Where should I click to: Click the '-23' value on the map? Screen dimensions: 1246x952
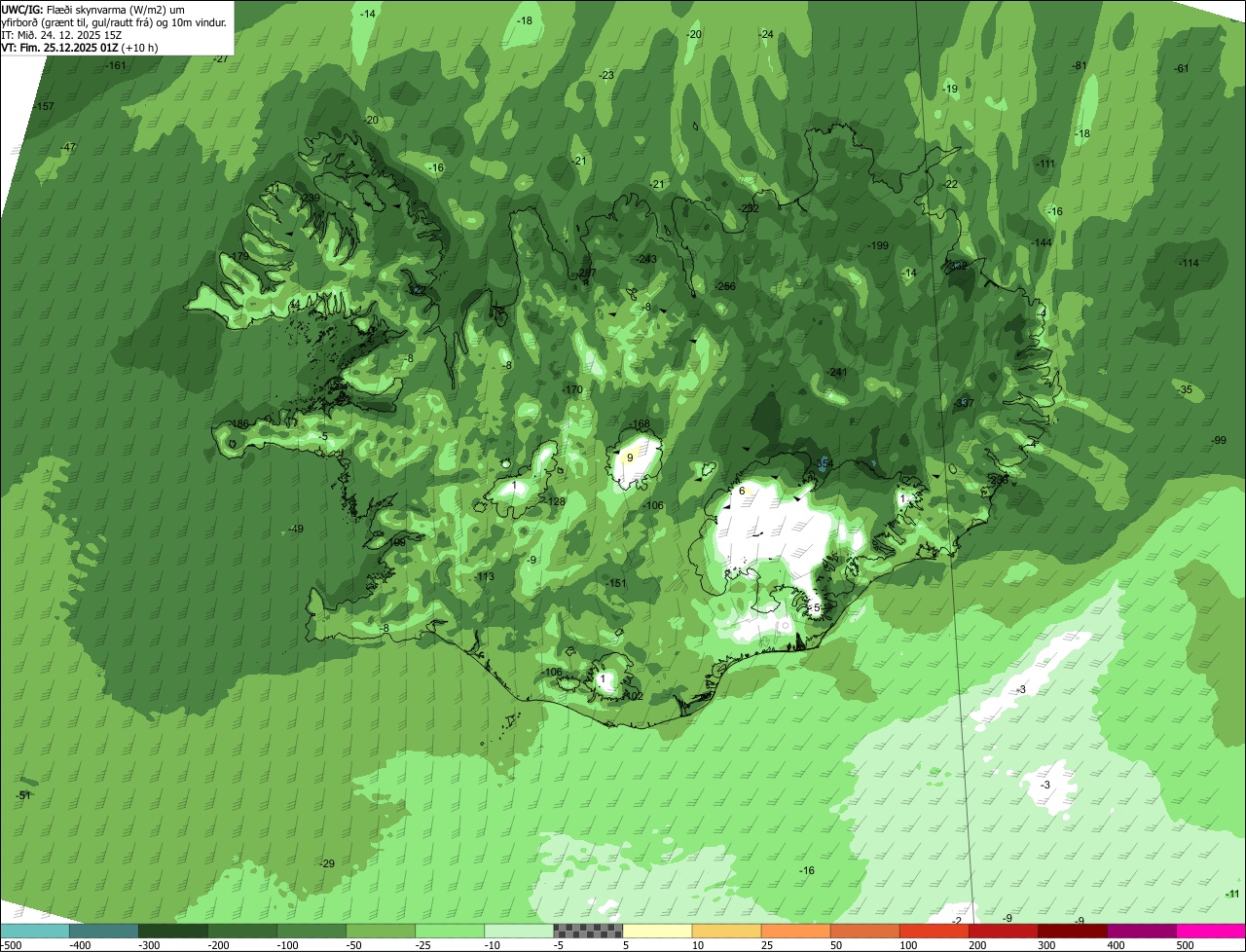click(x=606, y=75)
